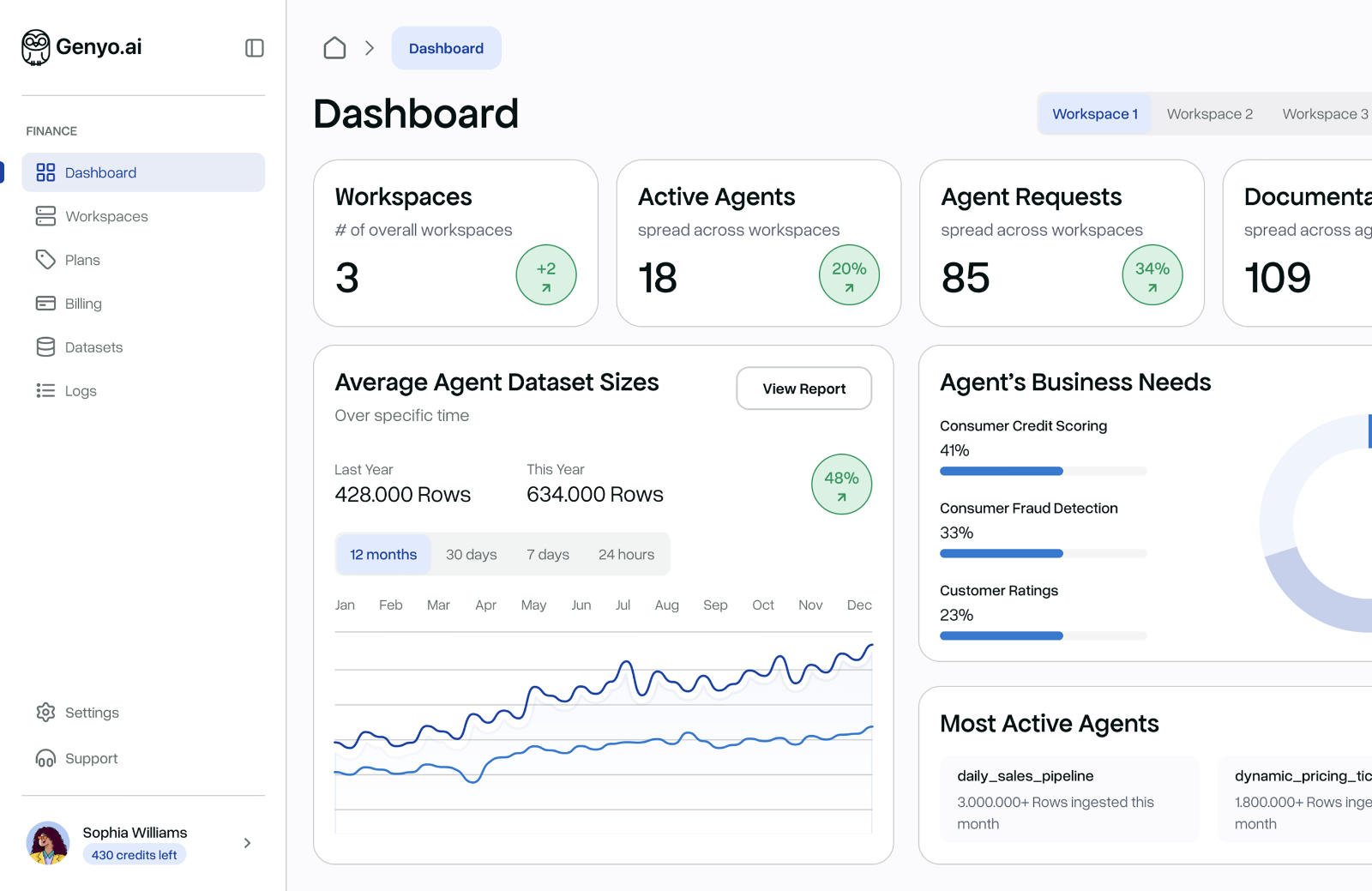This screenshot has width=1372, height=891.
Task: Click the home icon in the breadcrumb
Action: coord(334,48)
